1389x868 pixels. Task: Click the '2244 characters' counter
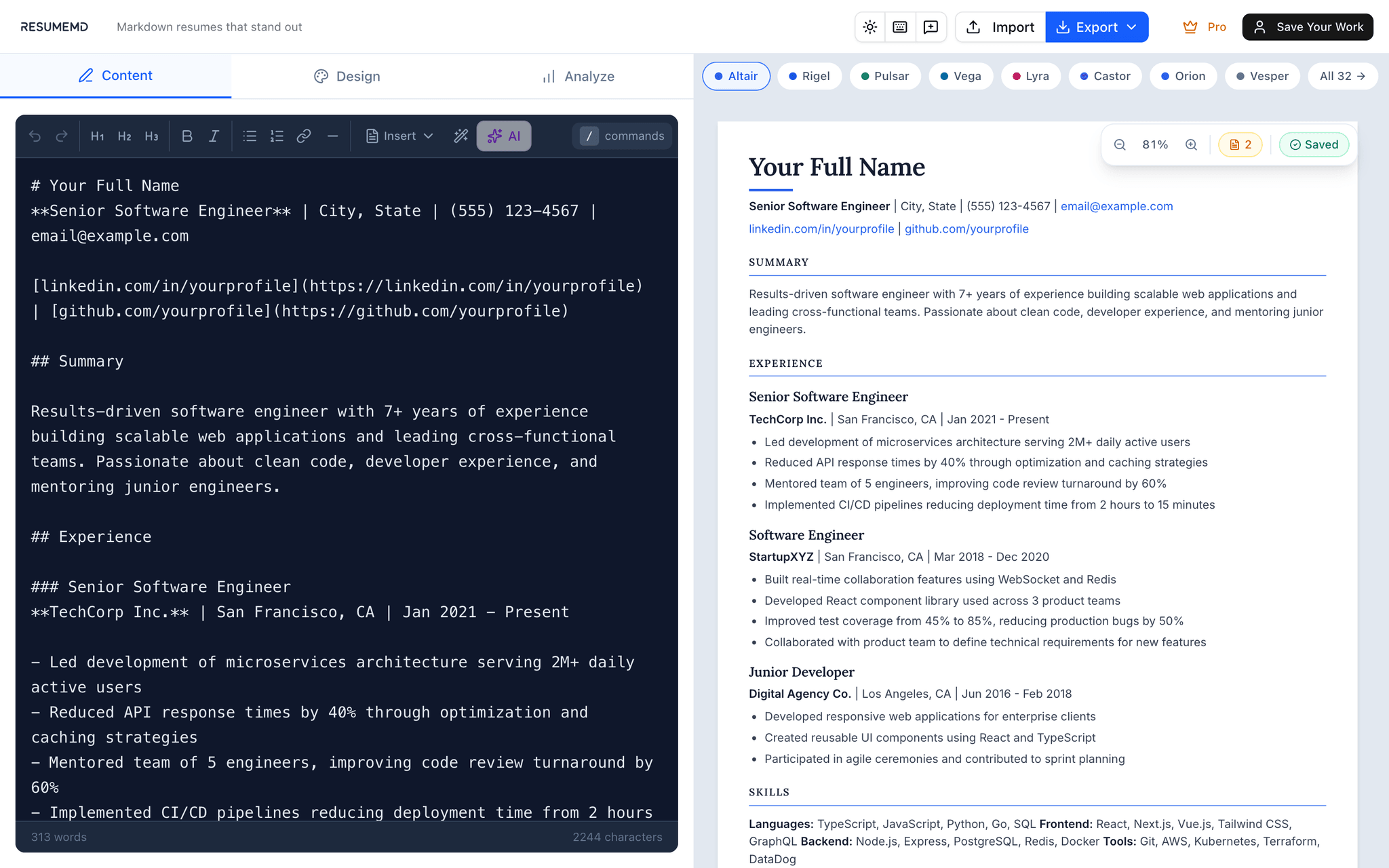coord(617,837)
